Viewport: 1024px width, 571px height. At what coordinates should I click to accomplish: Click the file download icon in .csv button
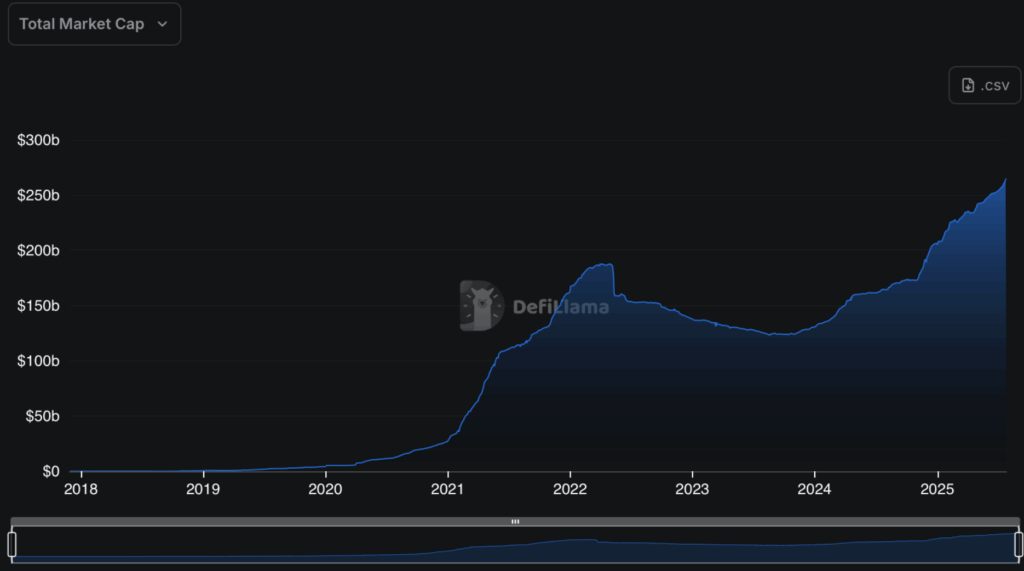tap(968, 85)
